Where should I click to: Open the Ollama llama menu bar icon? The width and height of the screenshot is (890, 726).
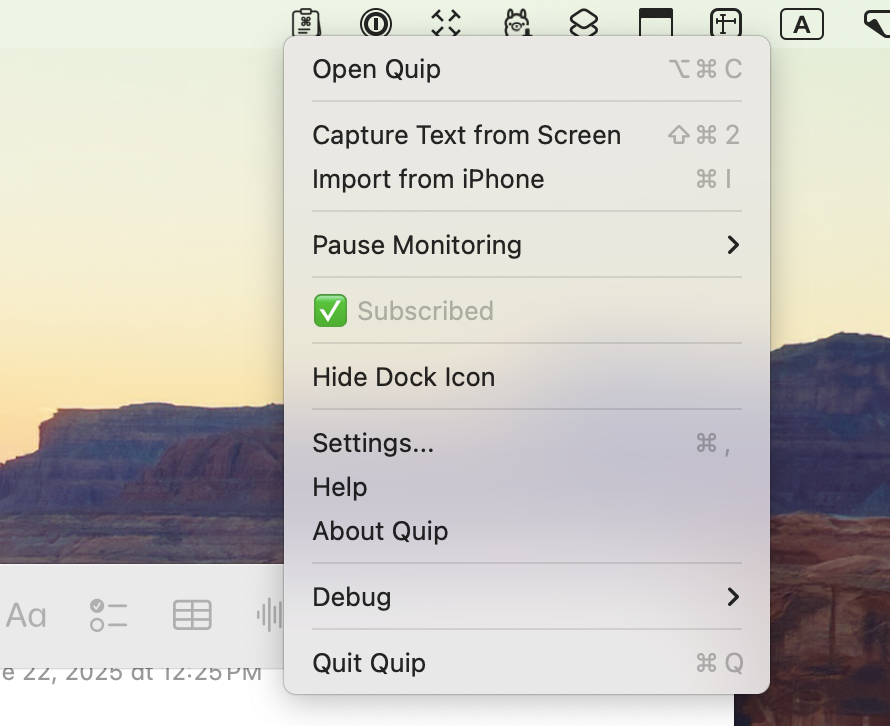coord(517,23)
